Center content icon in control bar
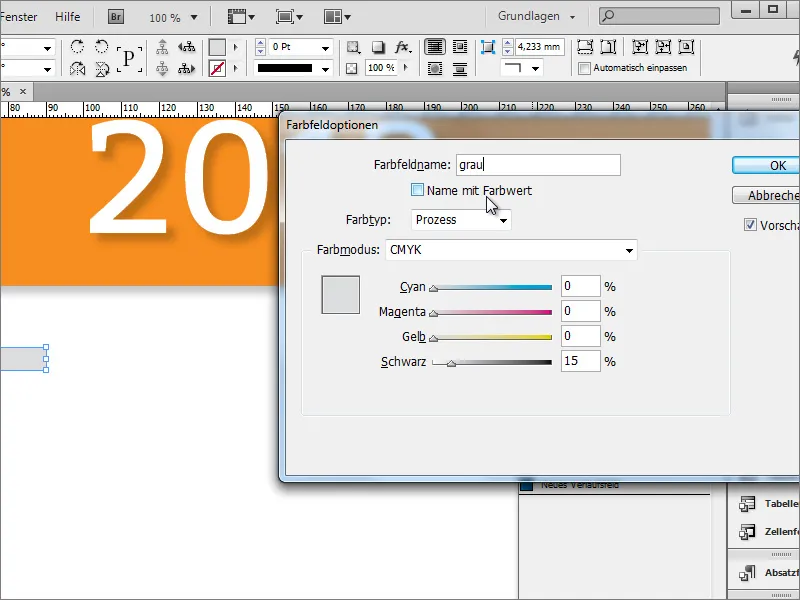This screenshot has width=800, height=600. [686, 47]
